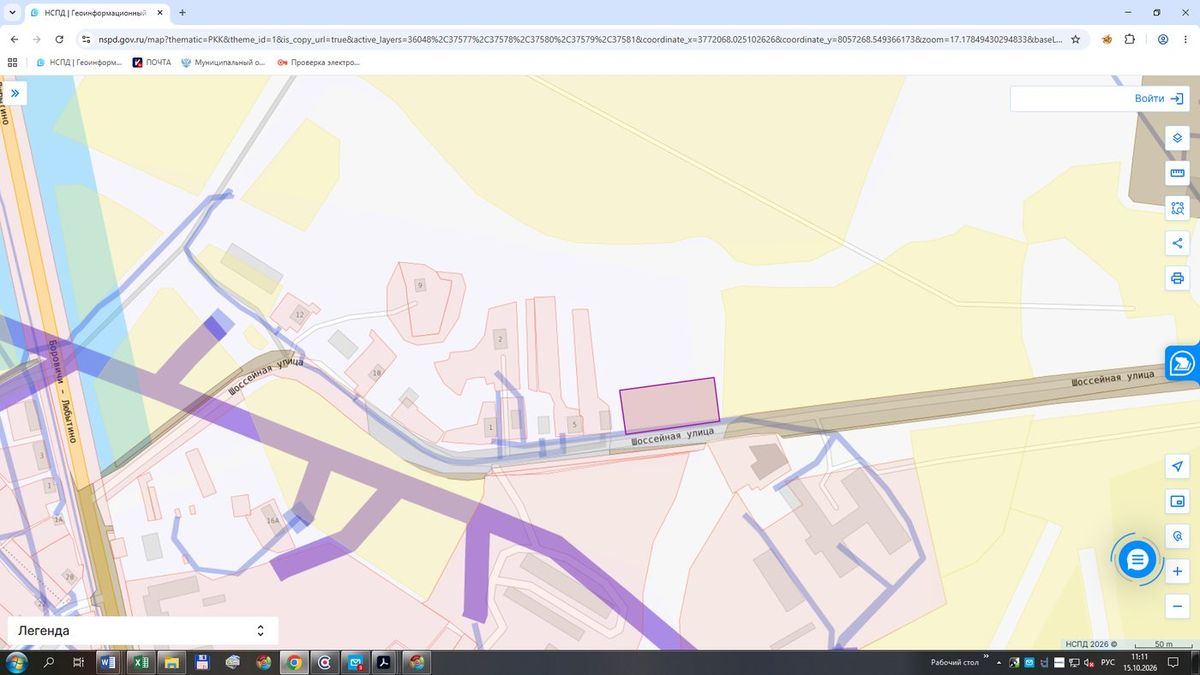
Task: Click the Войти login button
Action: pos(1160,99)
